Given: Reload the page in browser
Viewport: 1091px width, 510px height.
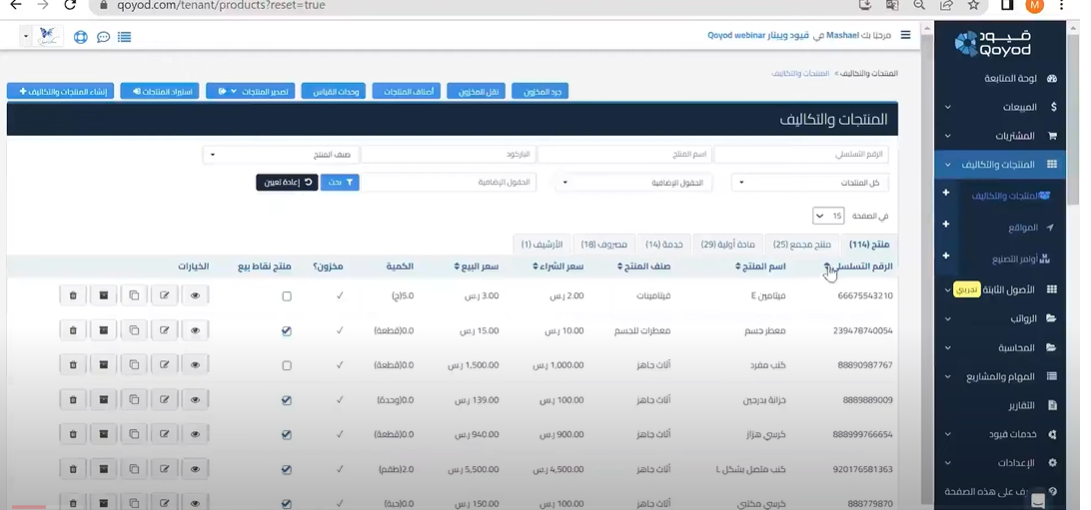Looking at the screenshot, I should (x=70, y=5).
